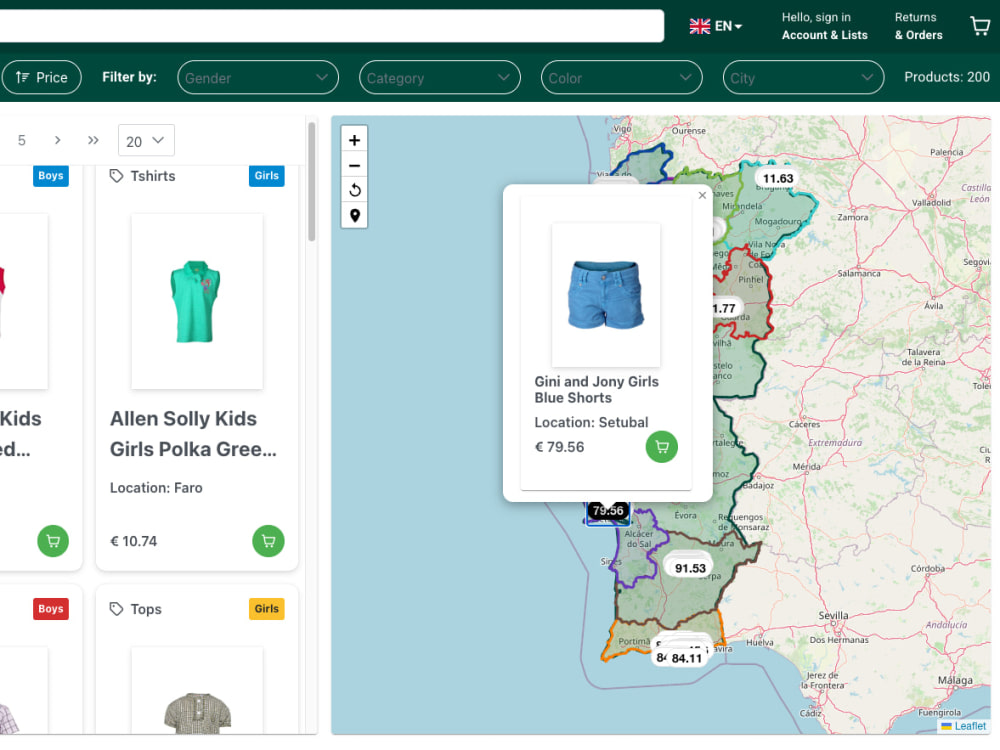
Task: Close the Blue Shorts map popup
Action: coord(702,195)
